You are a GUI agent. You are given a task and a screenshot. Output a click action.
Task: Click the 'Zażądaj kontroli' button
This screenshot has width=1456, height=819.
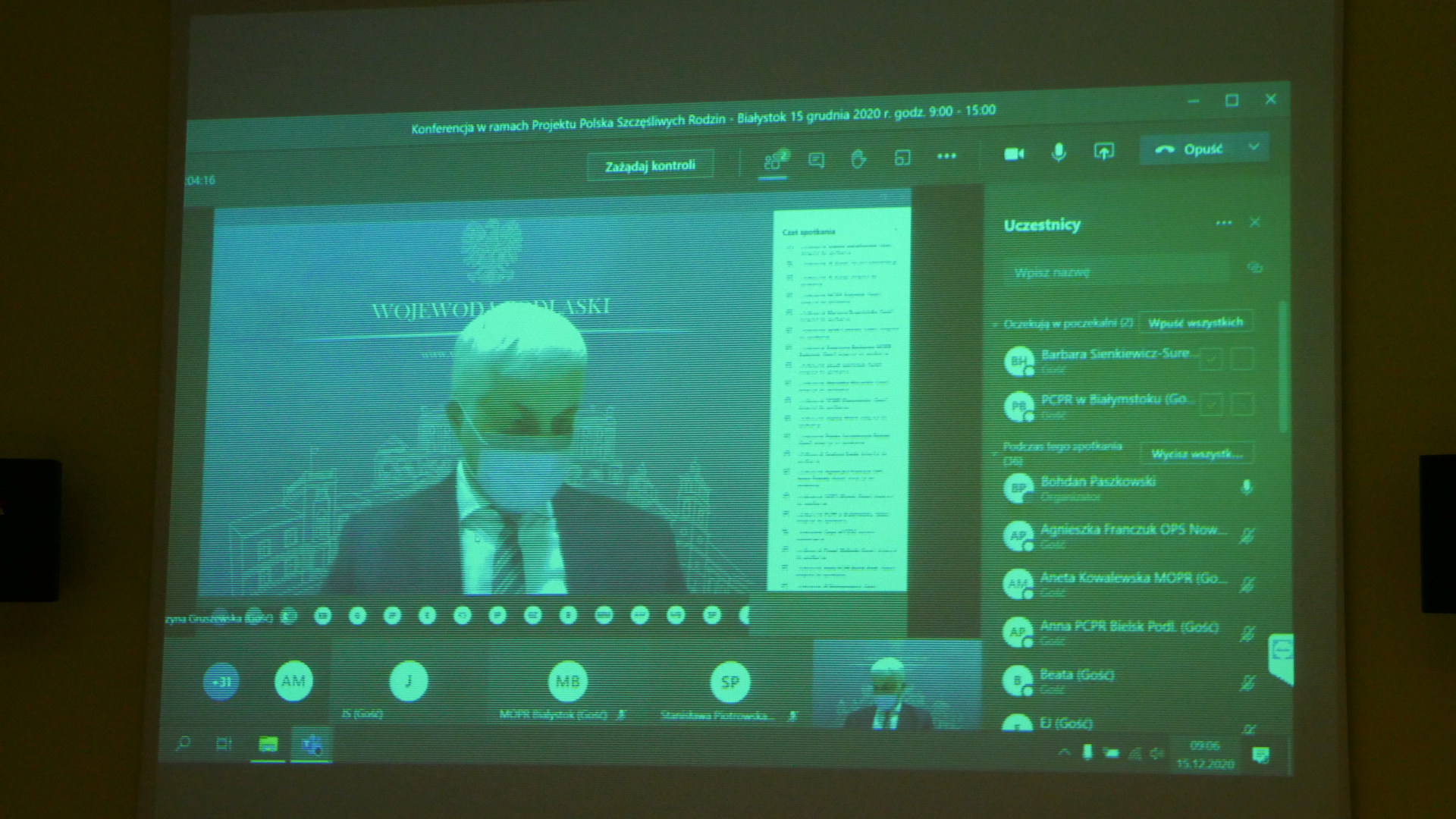coord(650,166)
